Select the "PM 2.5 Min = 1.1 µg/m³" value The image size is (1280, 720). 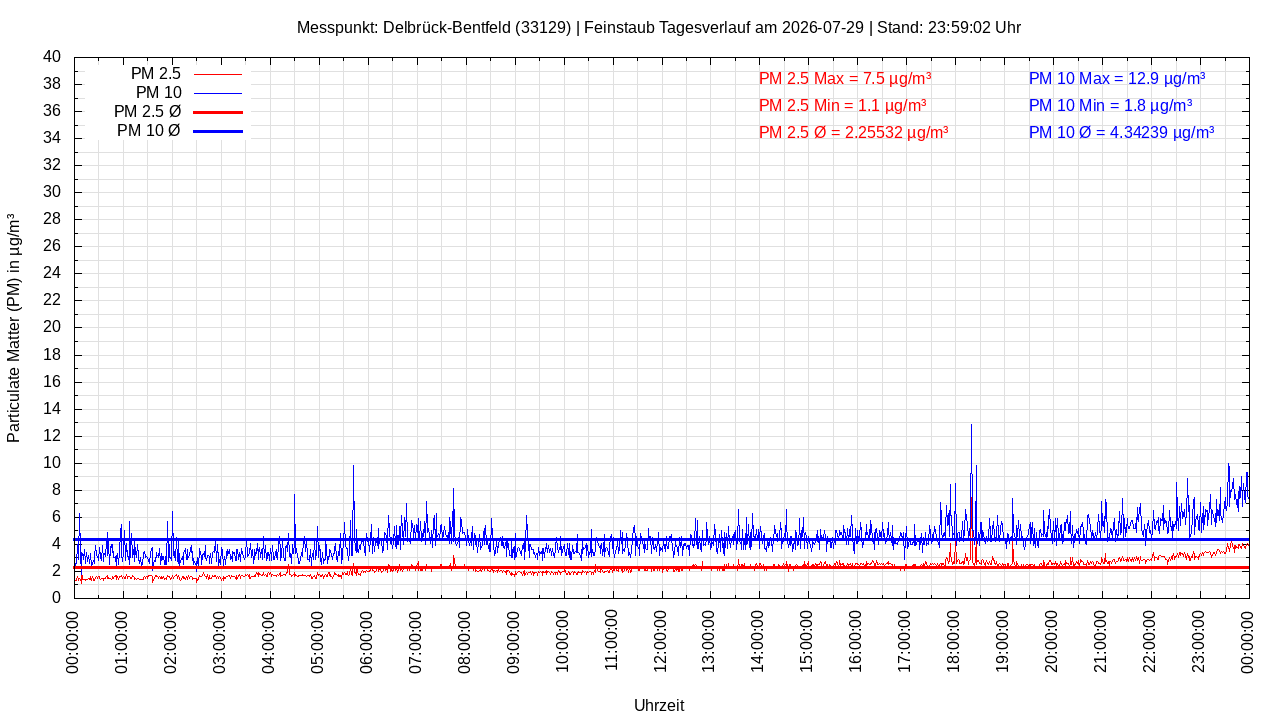(x=842, y=105)
